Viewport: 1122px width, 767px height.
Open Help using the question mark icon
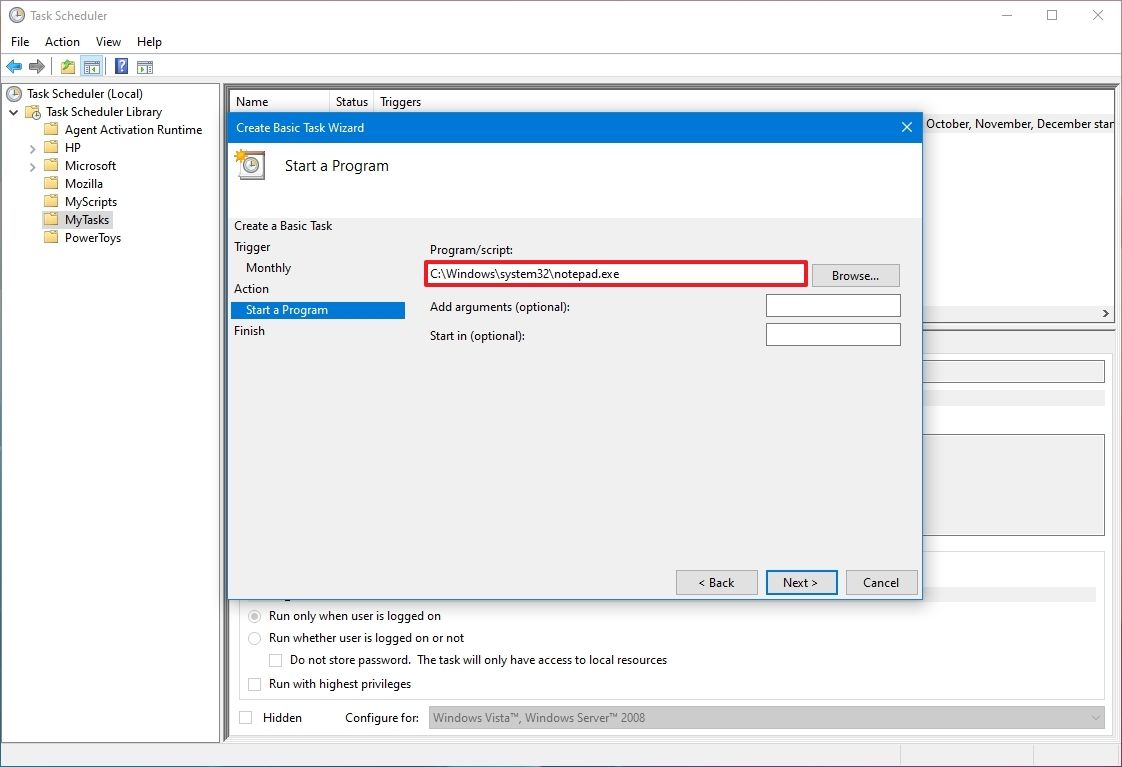click(120, 66)
